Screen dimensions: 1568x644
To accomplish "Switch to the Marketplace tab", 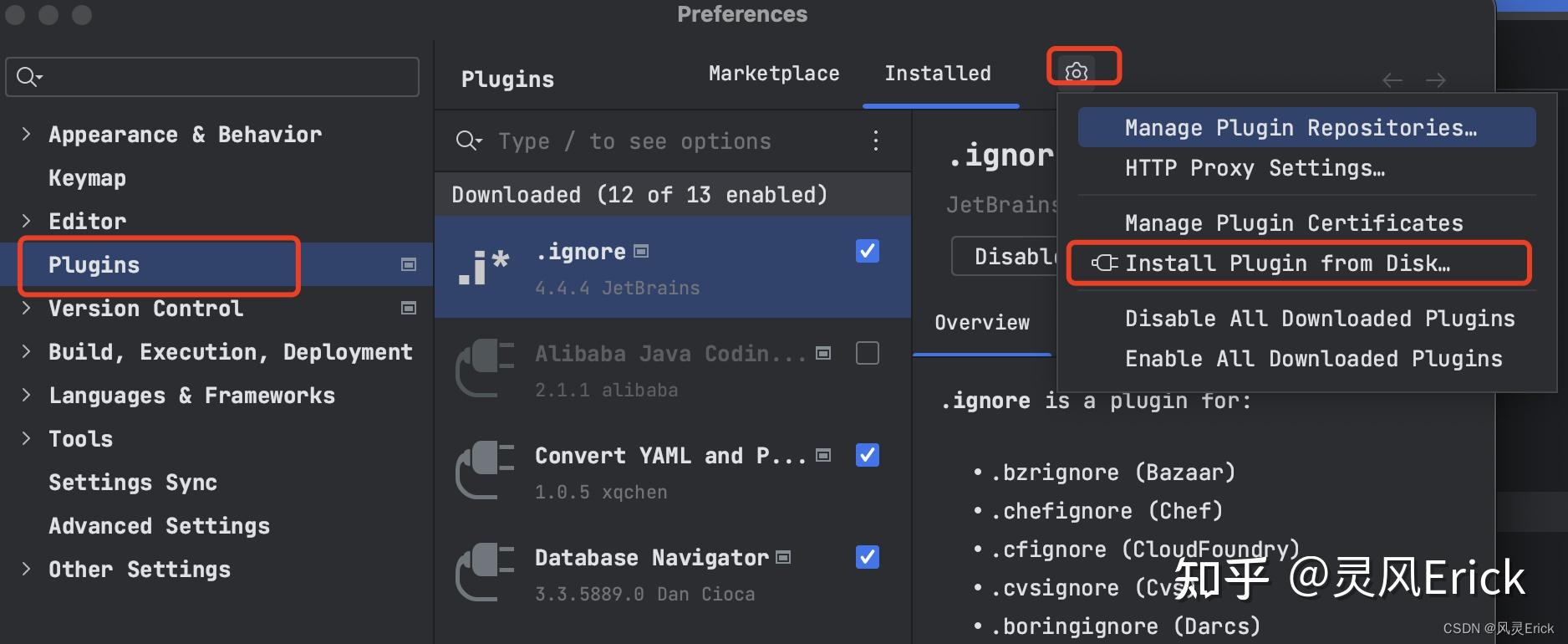I will [773, 74].
